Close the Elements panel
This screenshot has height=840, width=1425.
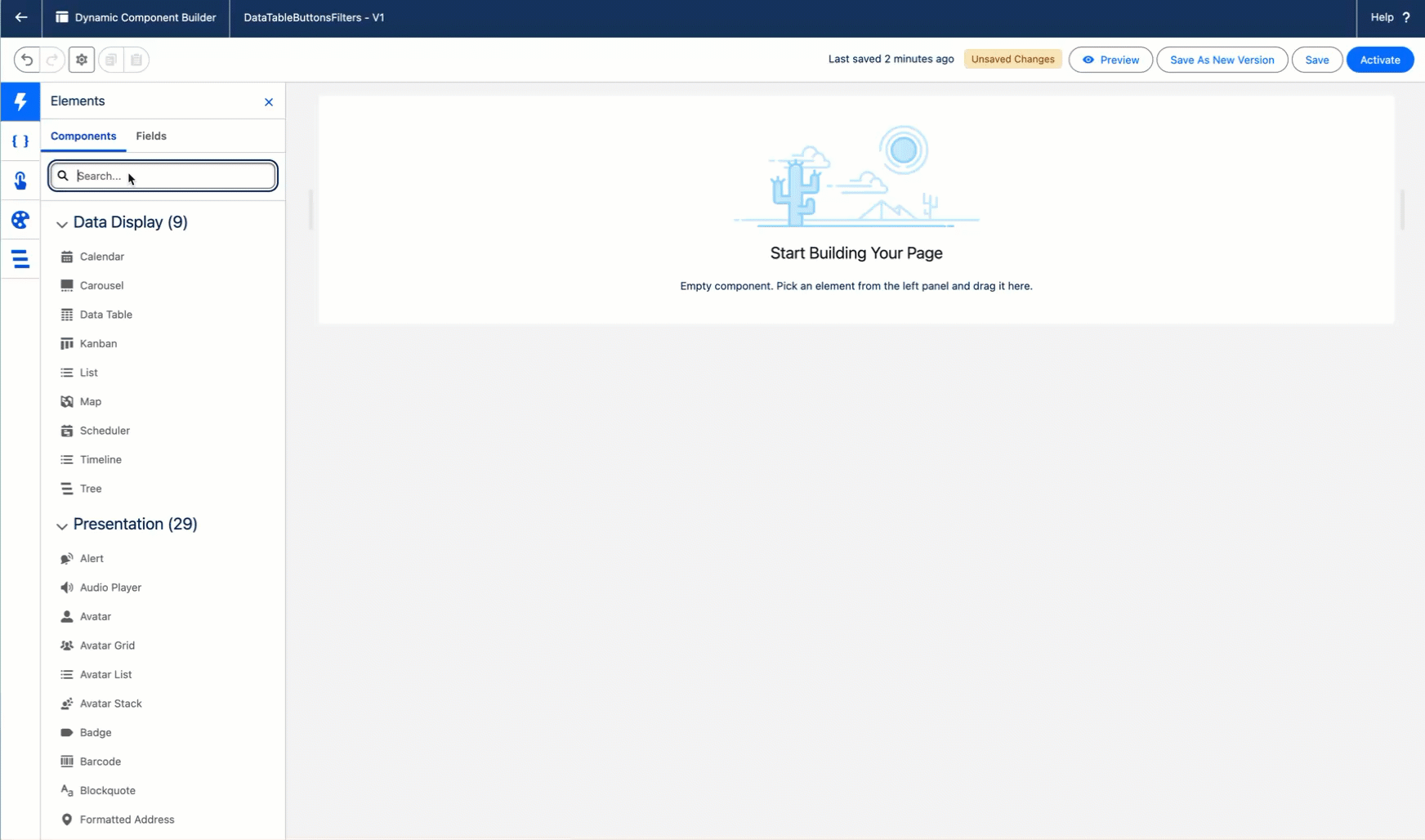[269, 102]
